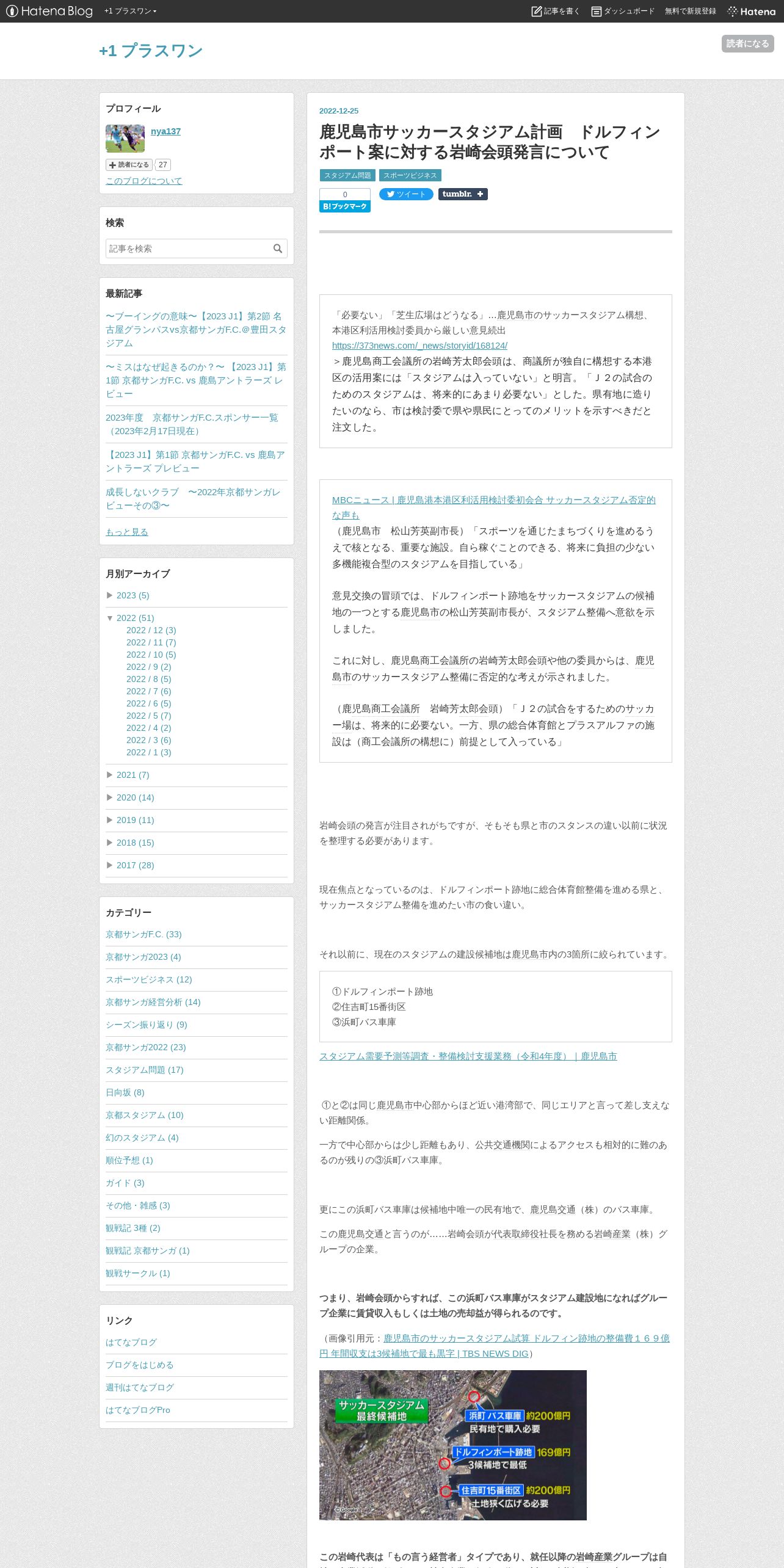Screen dimensions: 784x1568
Task: Open the 観戦サークル (1) category
Action: pyautogui.click(x=137, y=1273)
